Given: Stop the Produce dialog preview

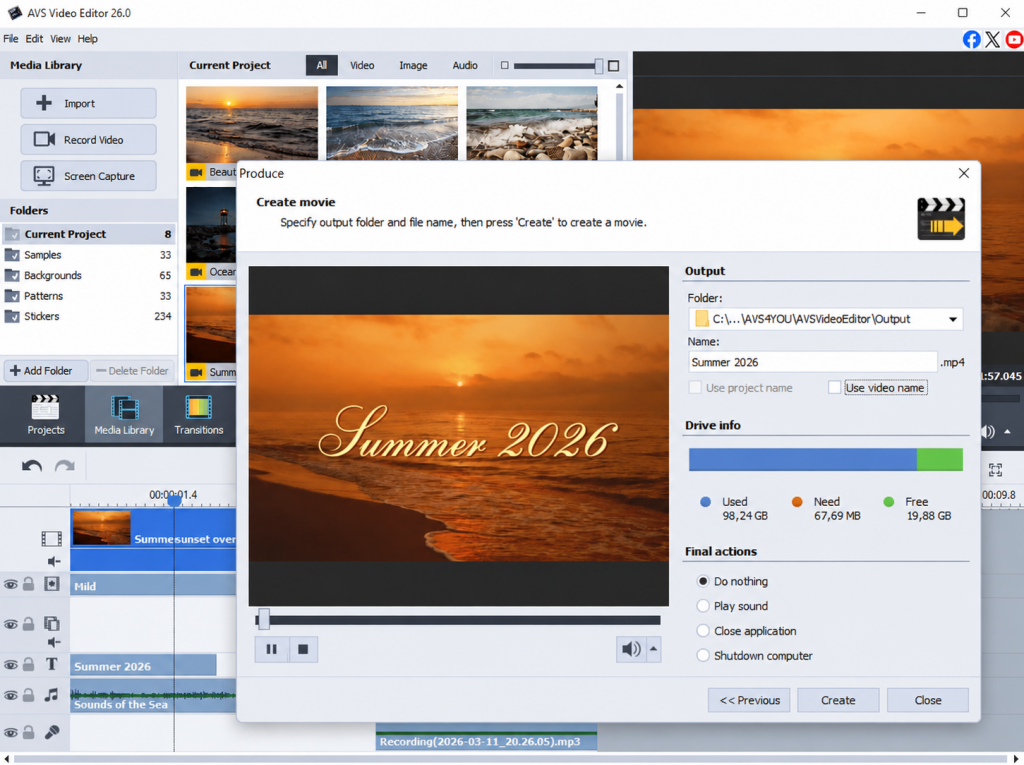Looking at the screenshot, I should 303,649.
